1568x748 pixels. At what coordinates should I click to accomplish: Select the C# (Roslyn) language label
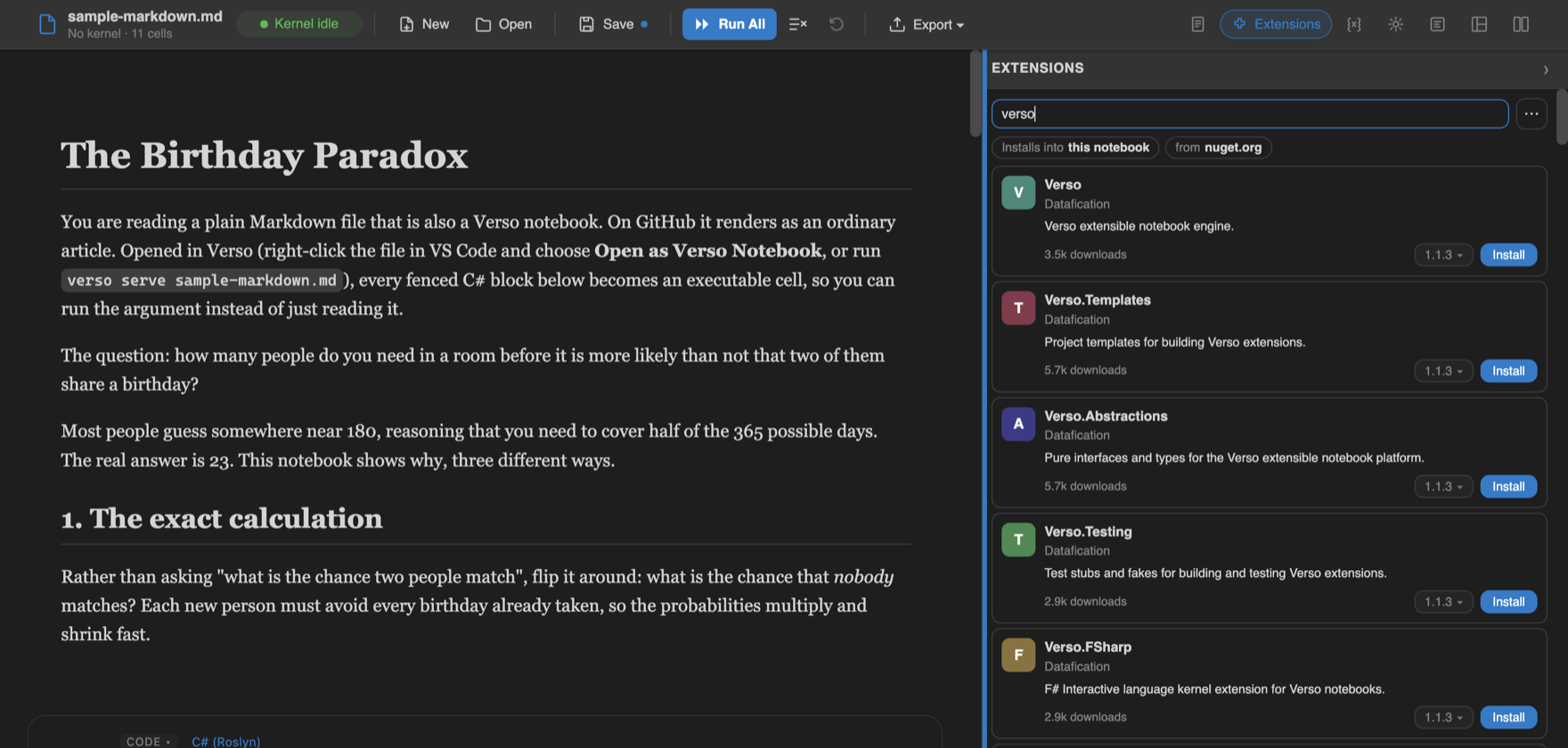coord(226,741)
